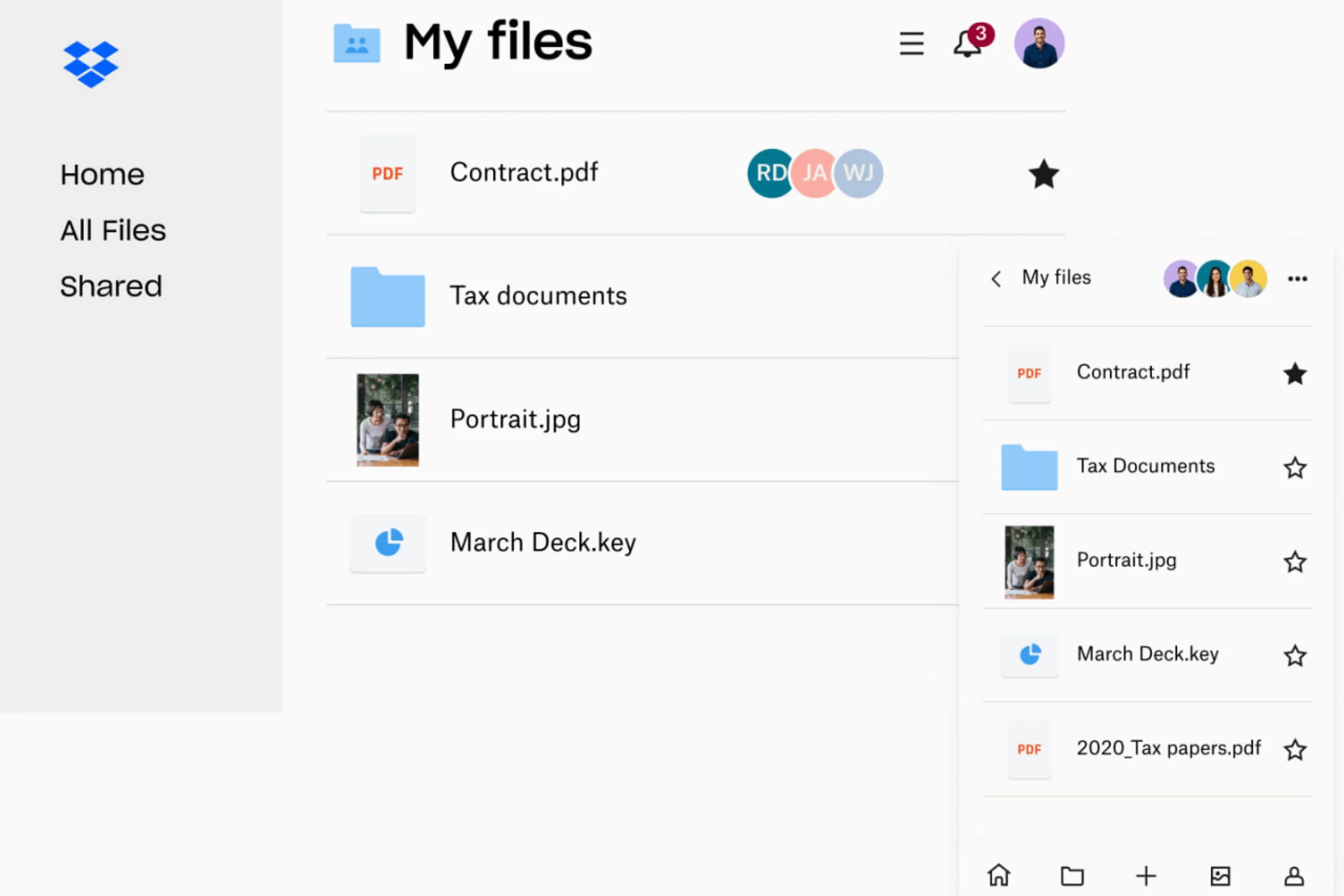Tap the home icon in mobile bar
1344x896 pixels.
coord(999,875)
